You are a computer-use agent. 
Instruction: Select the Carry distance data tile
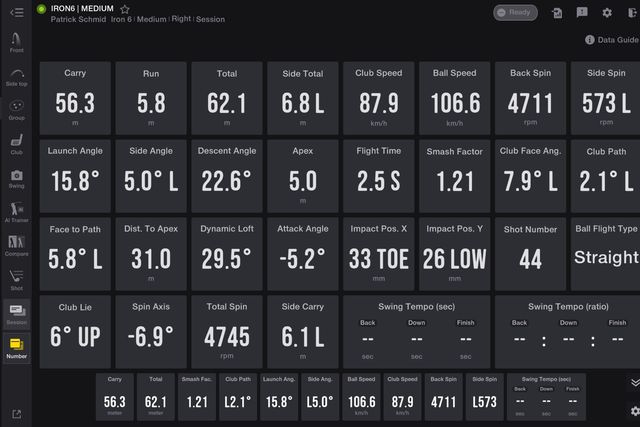75,98
